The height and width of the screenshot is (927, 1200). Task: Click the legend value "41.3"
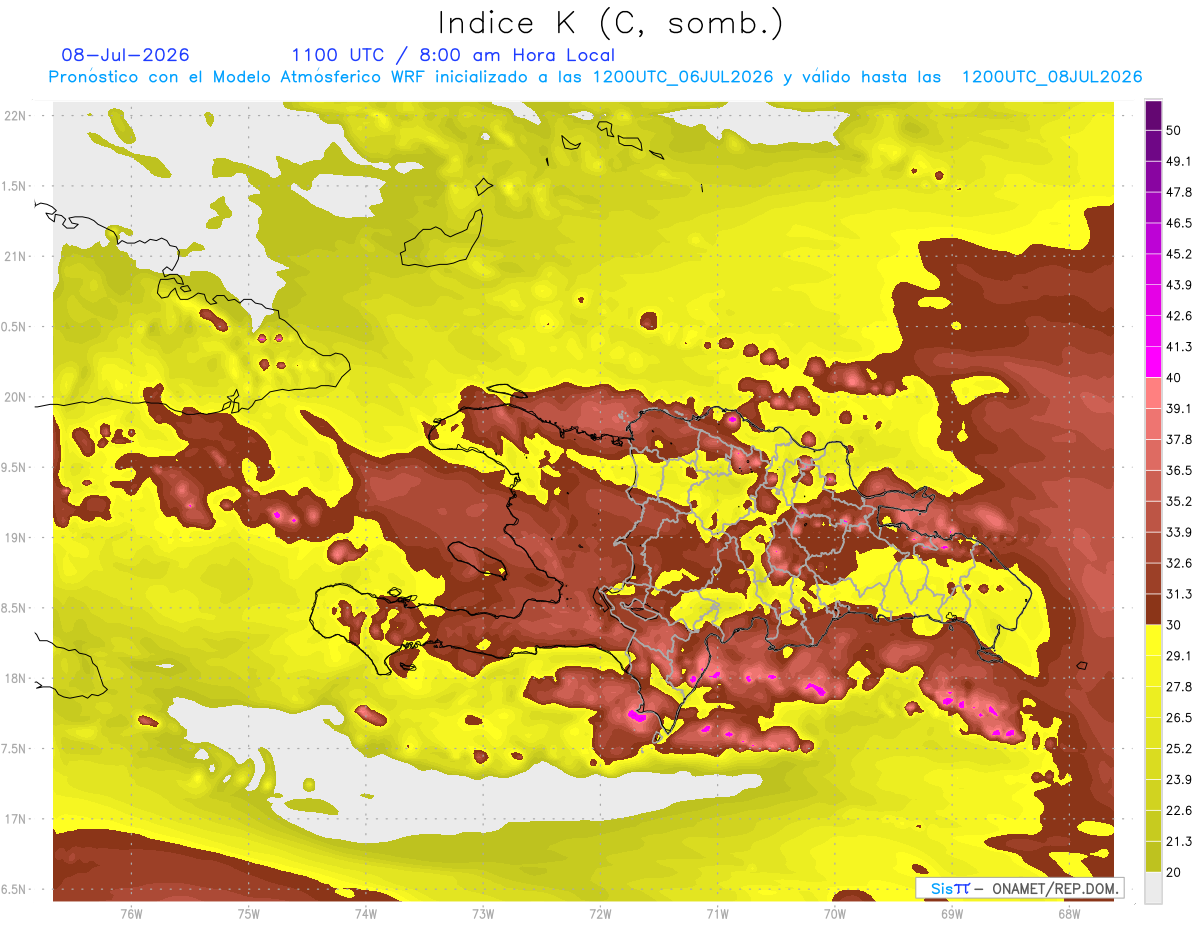tap(1178, 347)
